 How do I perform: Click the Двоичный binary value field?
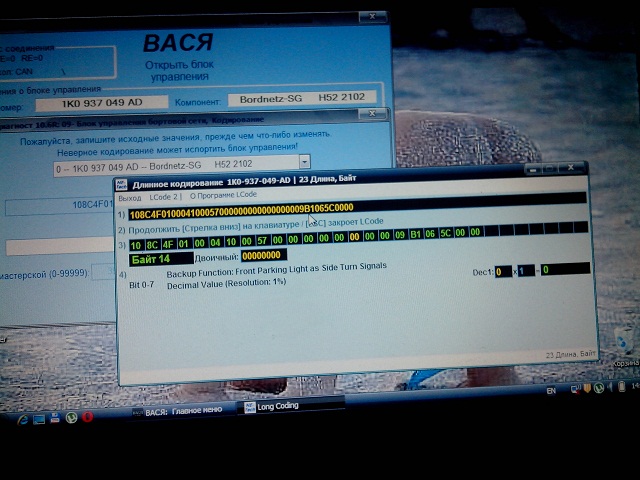[264, 256]
